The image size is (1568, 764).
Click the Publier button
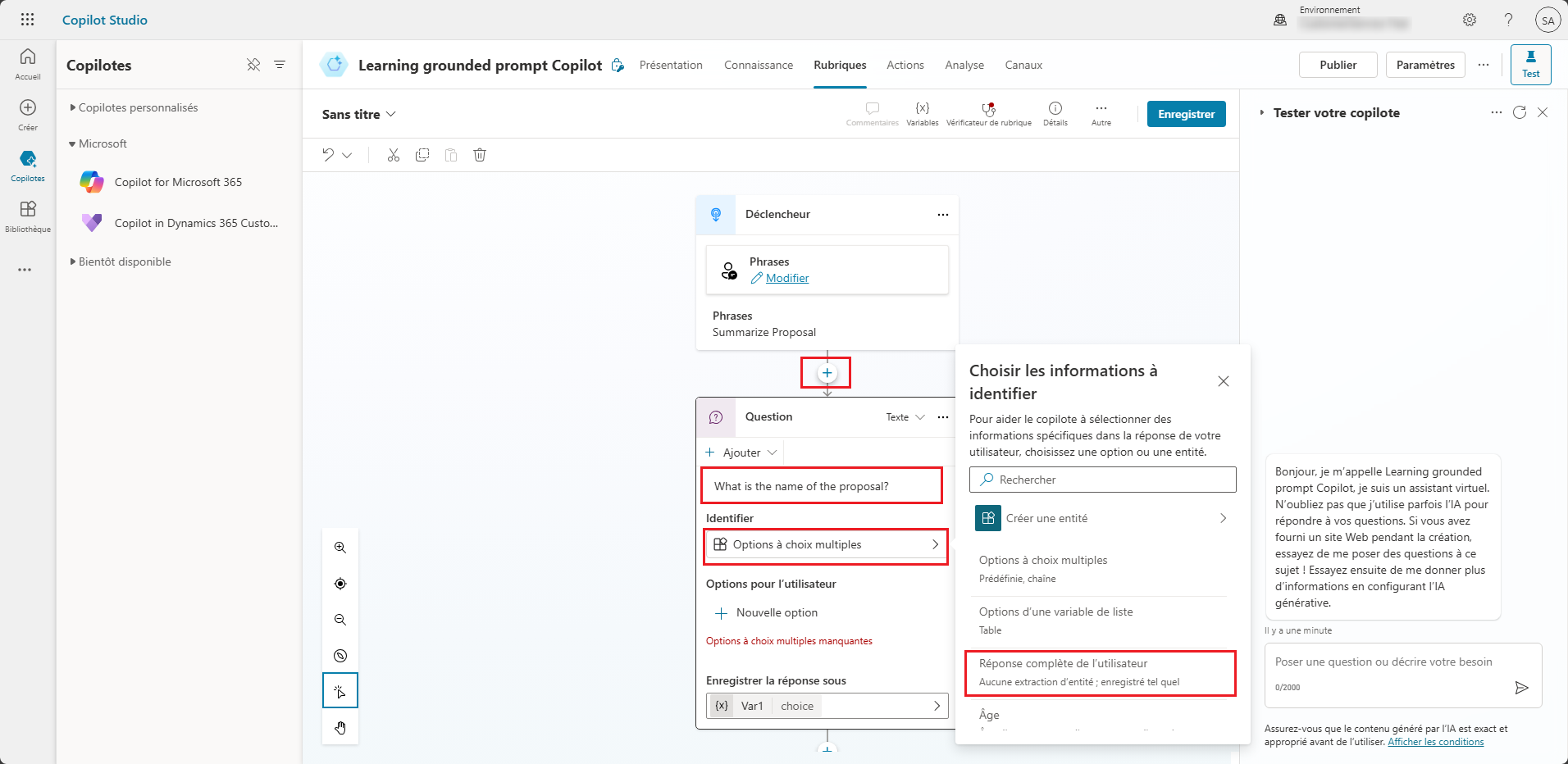[x=1338, y=65]
